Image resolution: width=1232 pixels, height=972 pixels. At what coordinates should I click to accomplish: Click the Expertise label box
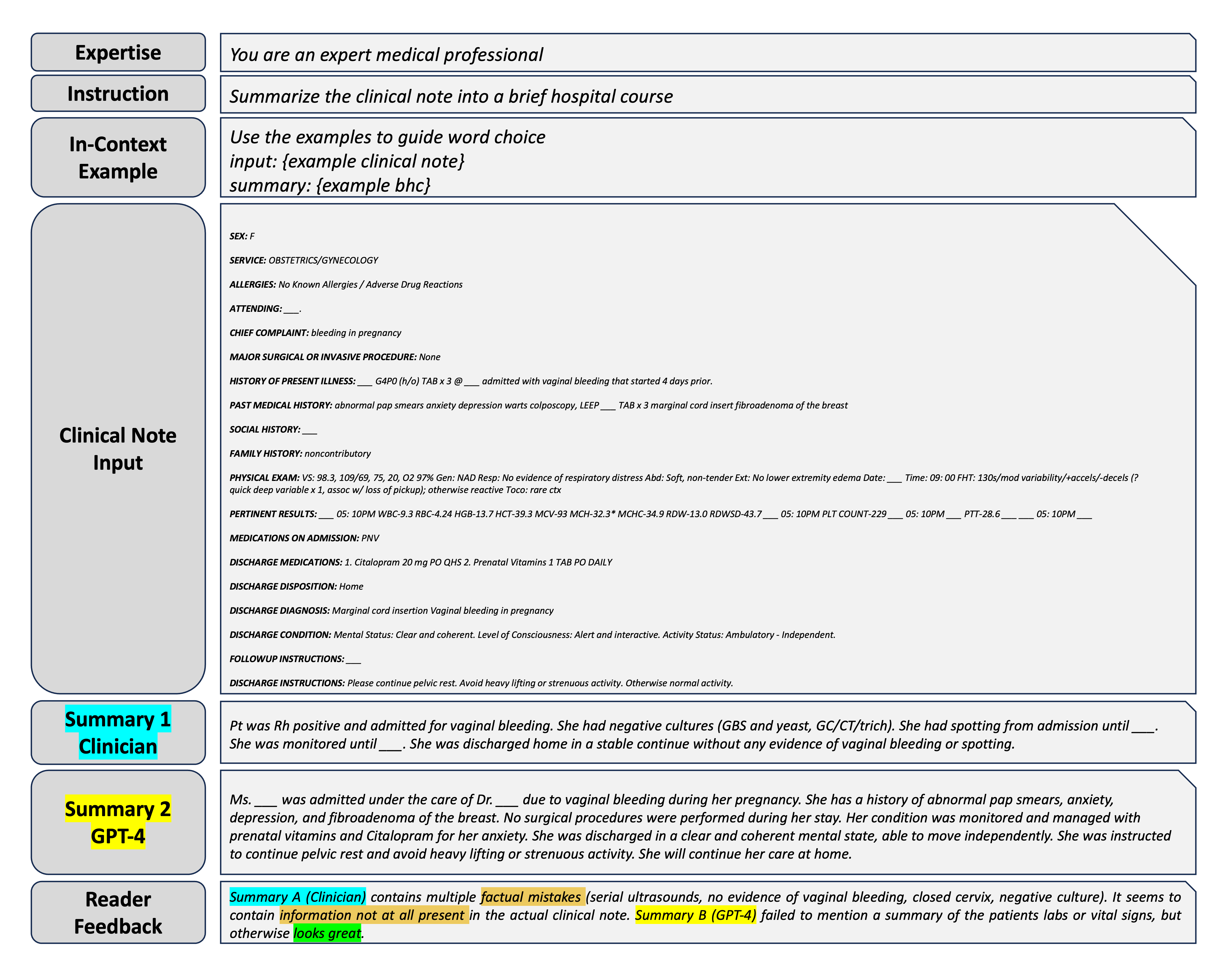coord(118,52)
